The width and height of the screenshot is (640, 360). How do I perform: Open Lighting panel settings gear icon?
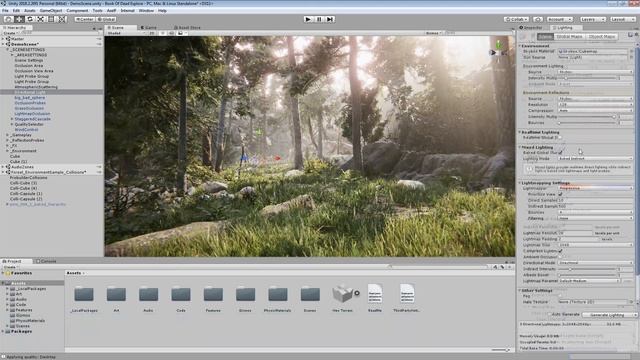click(636, 35)
